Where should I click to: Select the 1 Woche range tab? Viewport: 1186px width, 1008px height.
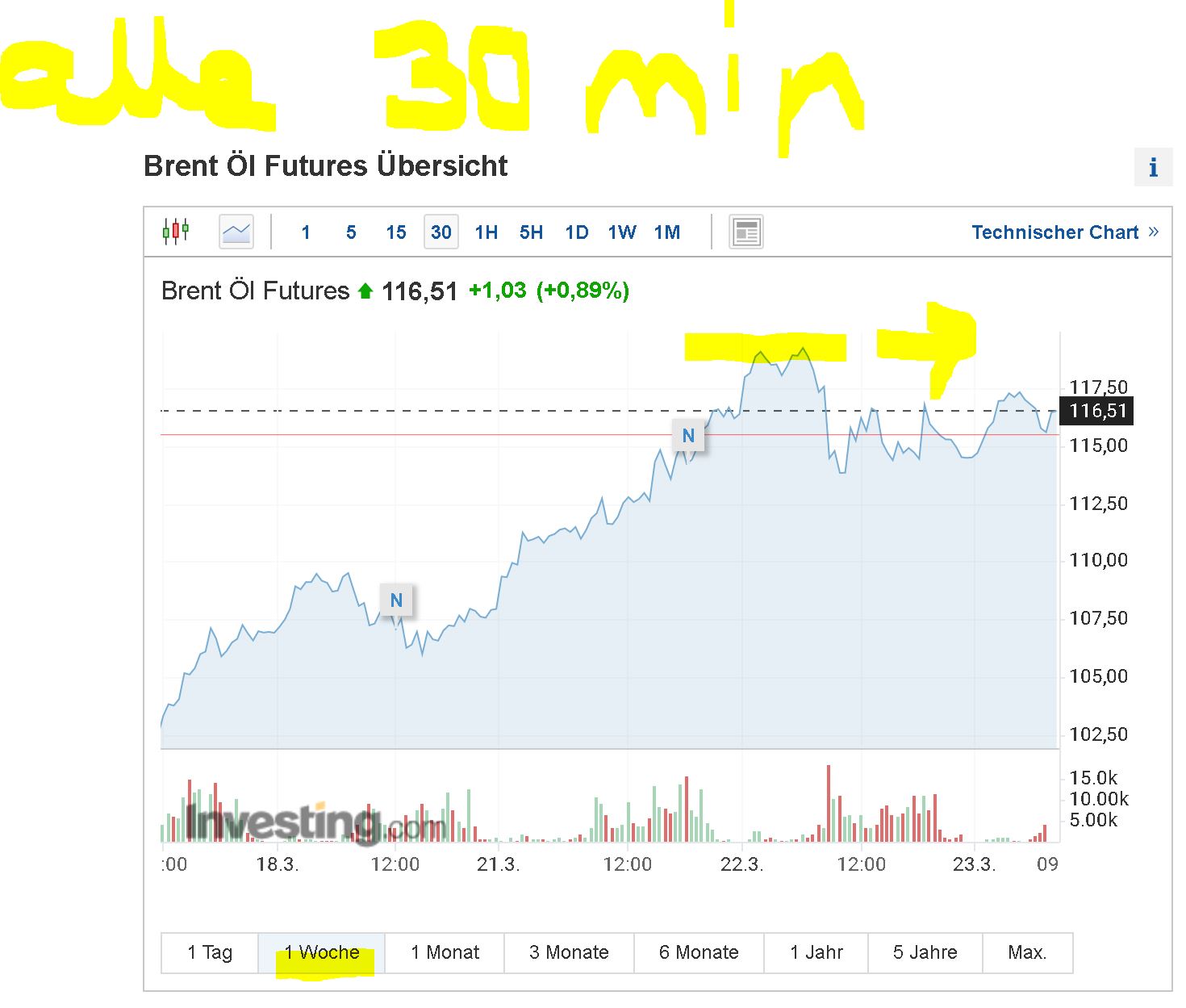(x=321, y=952)
